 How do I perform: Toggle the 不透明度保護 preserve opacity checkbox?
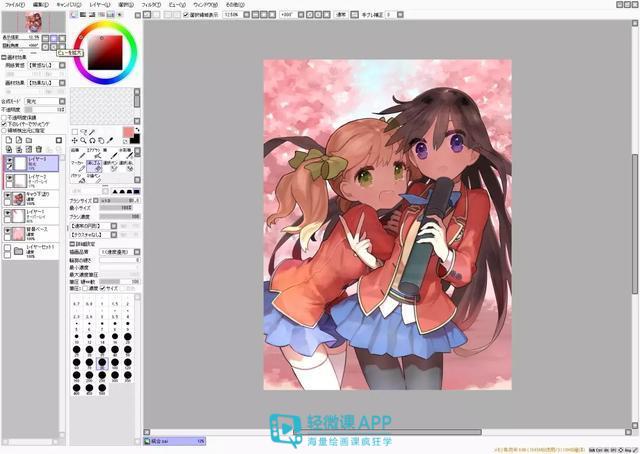click(4, 117)
